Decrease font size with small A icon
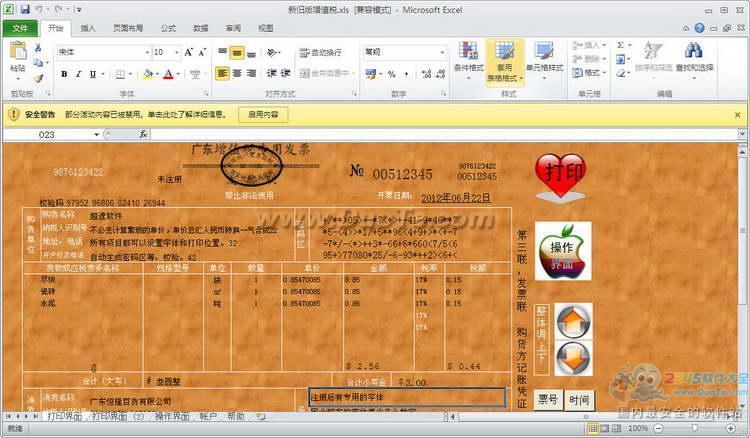Screen dimensions: 750x438 [x=202, y=52]
